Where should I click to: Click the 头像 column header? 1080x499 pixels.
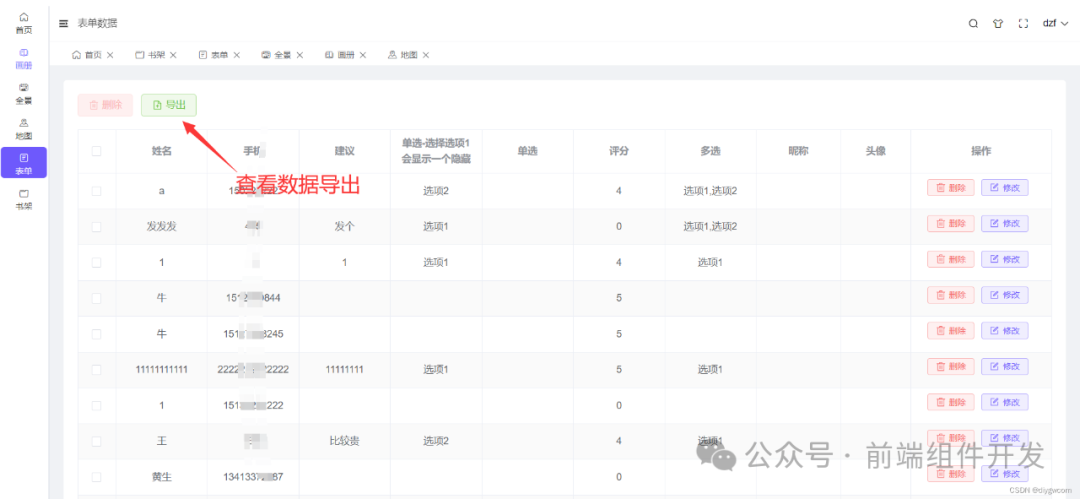[875, 151]
